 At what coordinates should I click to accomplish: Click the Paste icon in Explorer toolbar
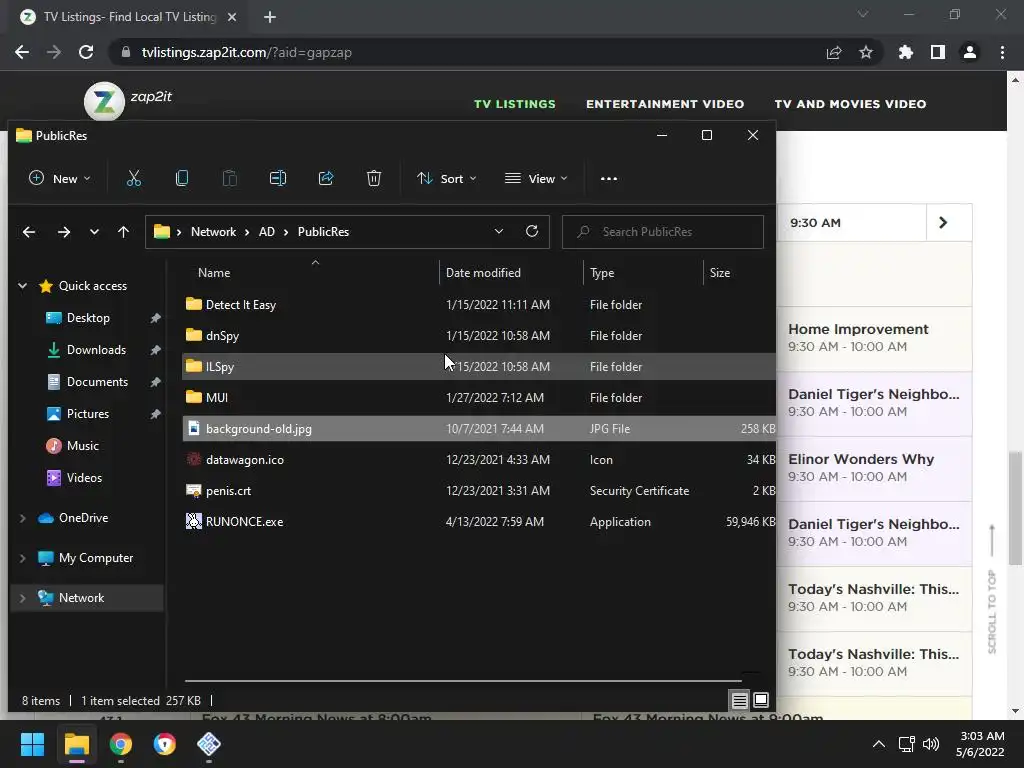(x=230, y=178)
